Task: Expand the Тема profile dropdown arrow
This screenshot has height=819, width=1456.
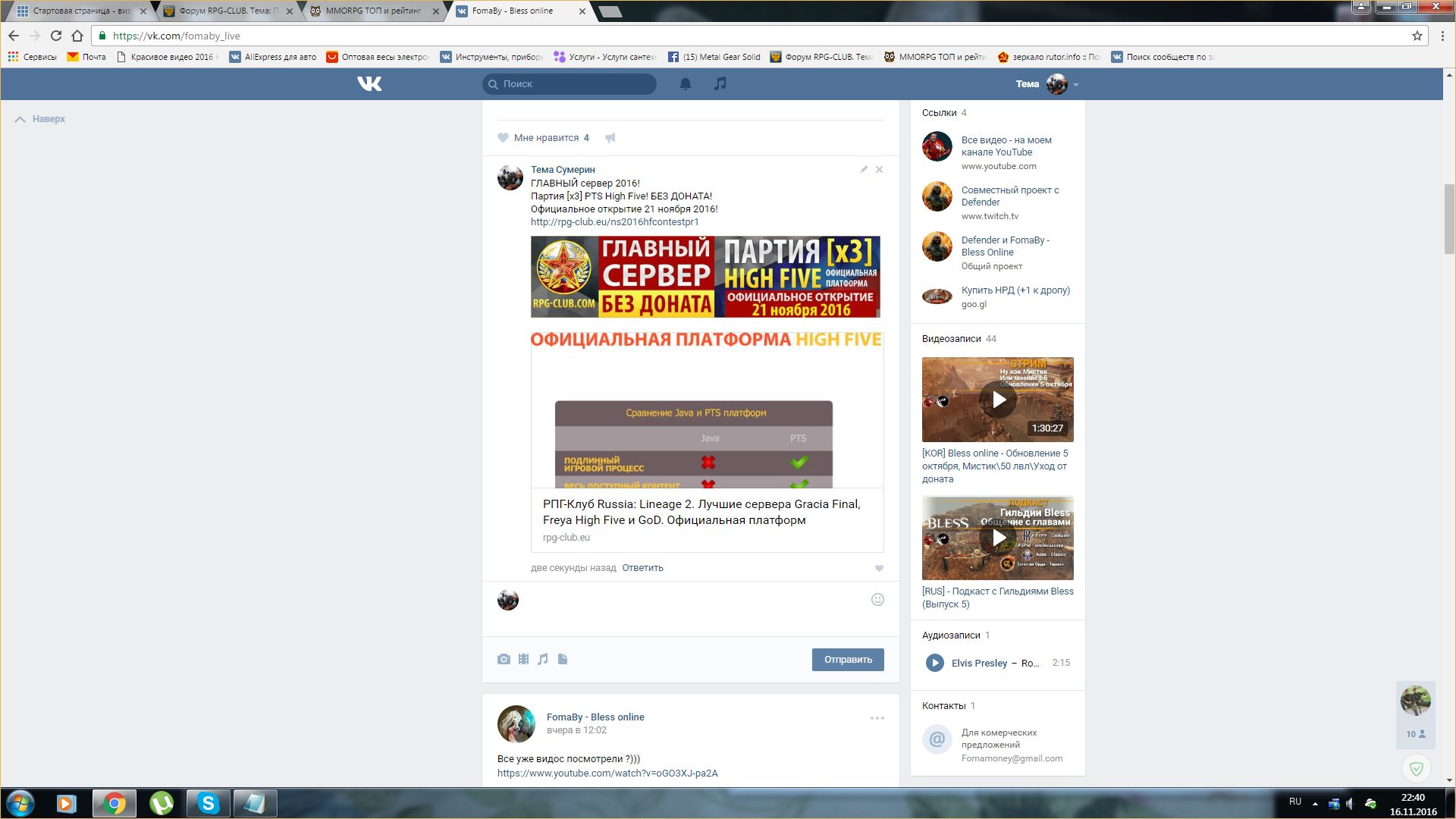Action: point(1076,84)
